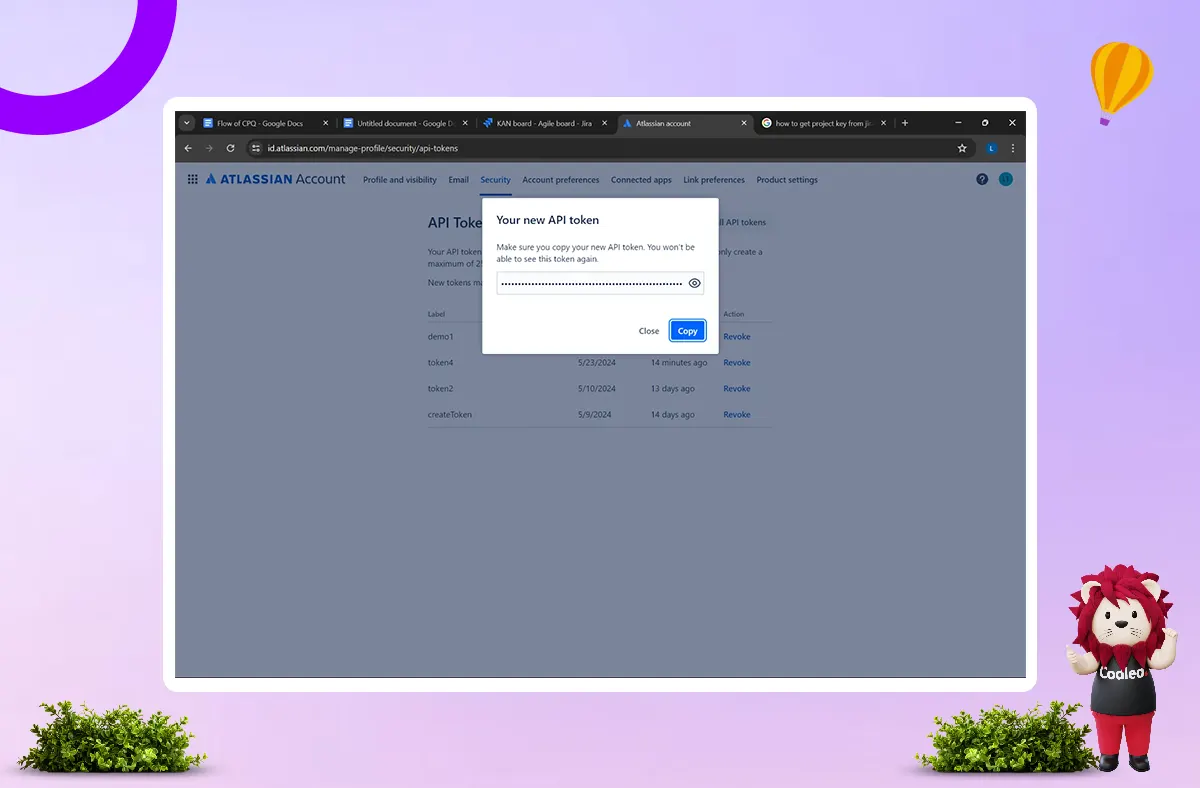The image size is (1200, 788).
Task: Click the Label column header
Action: coord(436,314)
